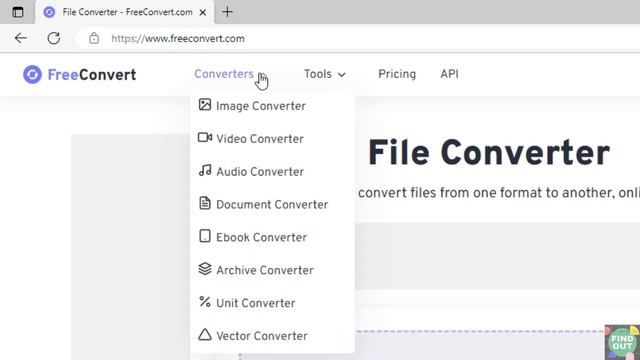Click the FreeConvert logo icon
The height and width of the screenshot is (360, 640).
click(x=32, y=74)
